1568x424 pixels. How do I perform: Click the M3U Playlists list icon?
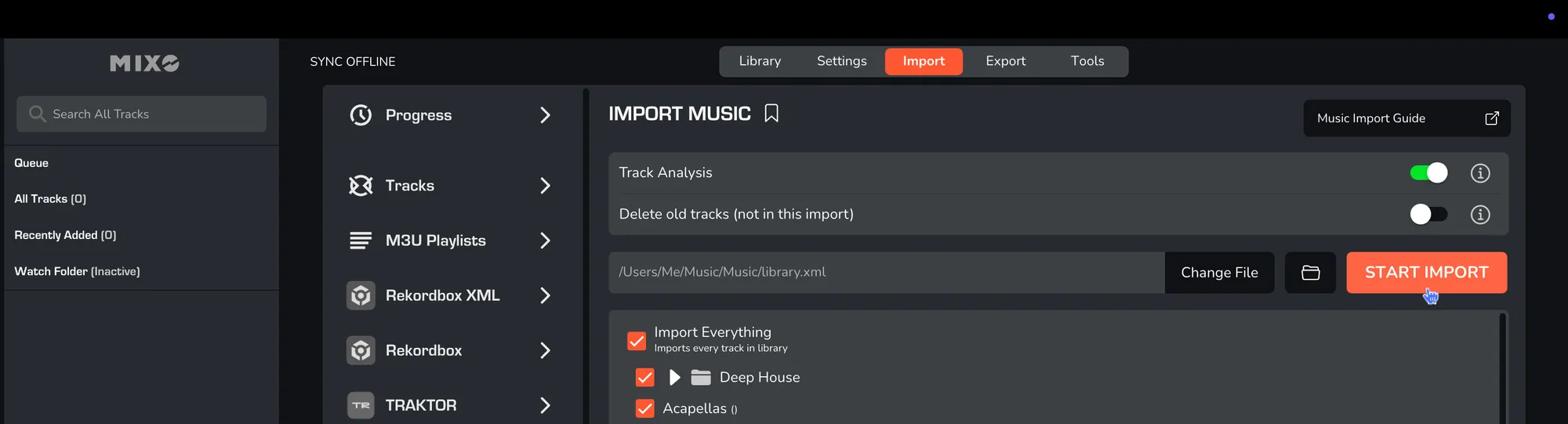(x=361, y=241)
